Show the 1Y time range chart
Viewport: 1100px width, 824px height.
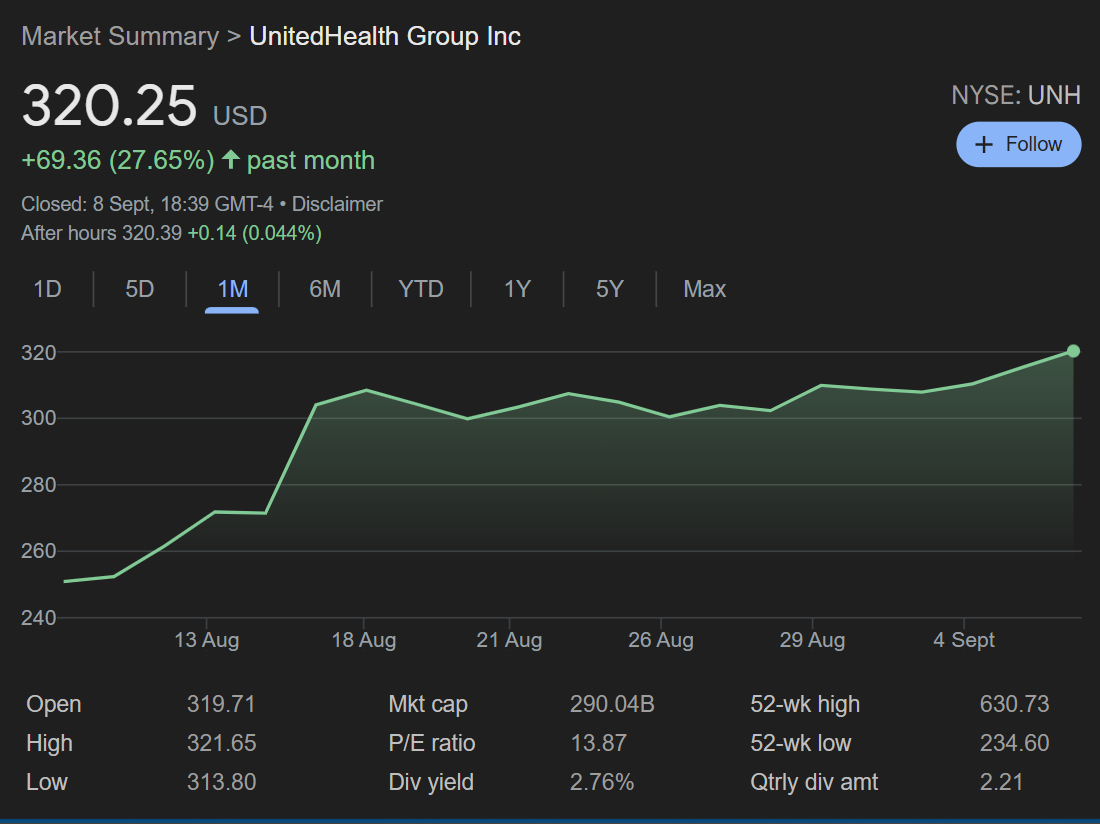[x=517, y=289]
